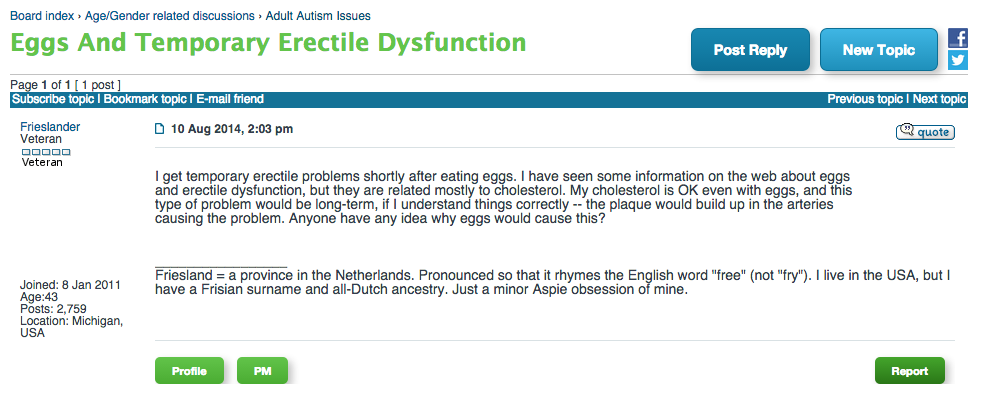983x398 pixels.
Task: Click the small post document icon
Action: click(x=159, y=129)
